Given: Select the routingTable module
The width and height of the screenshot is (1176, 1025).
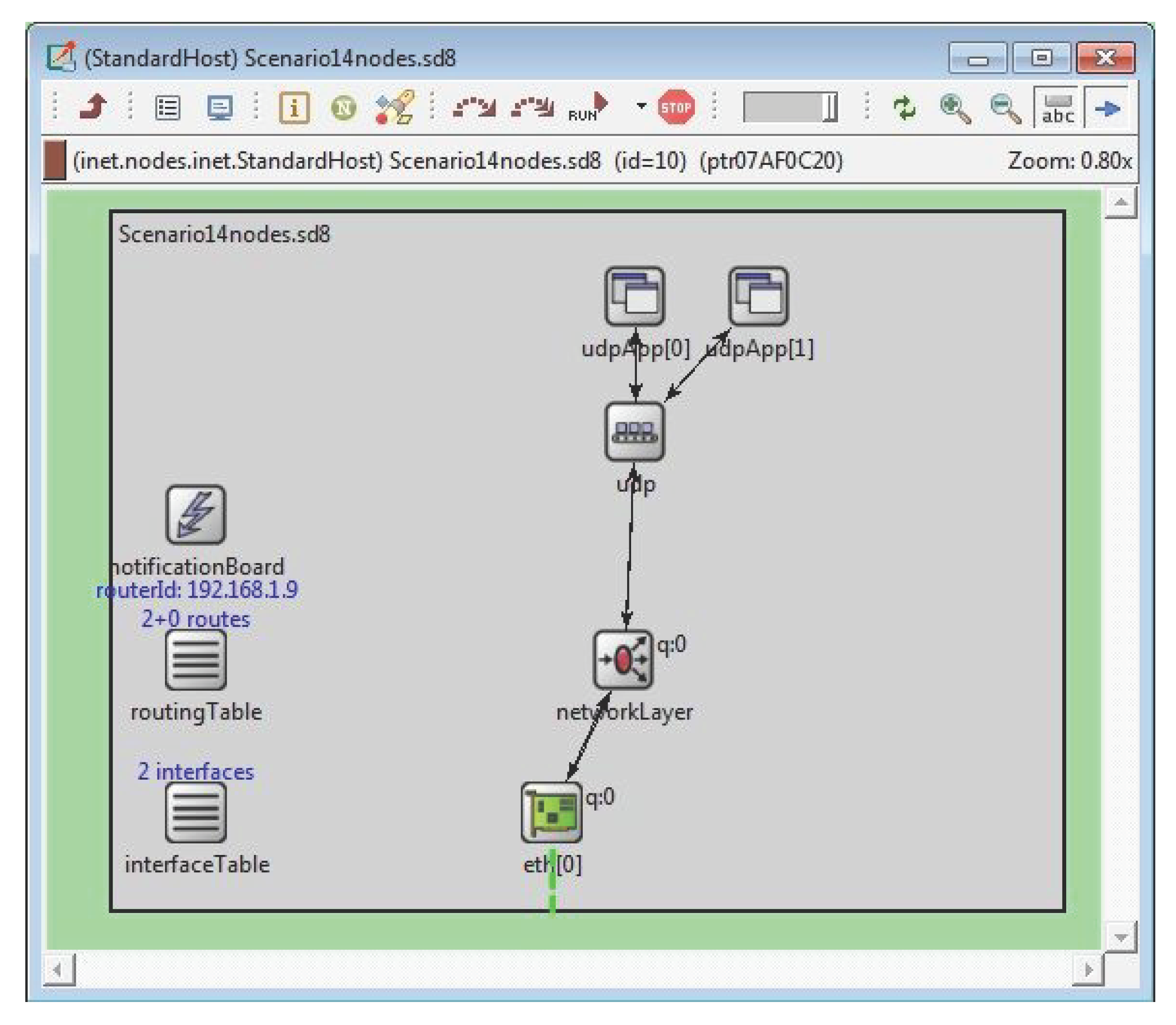Looking at the screenshot, I should [x=195, y=660].
